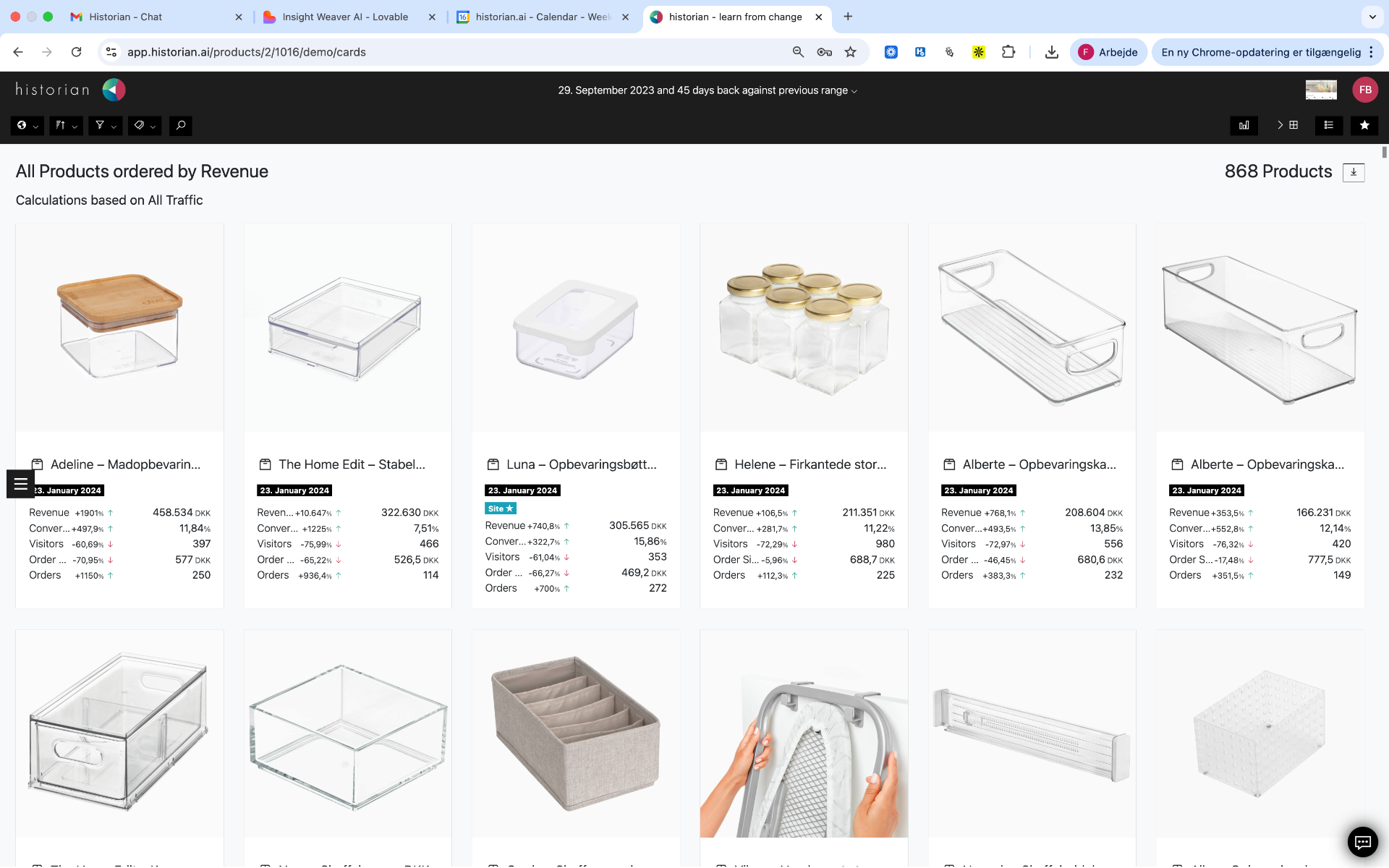Click the Site star badge on Luna card
This screenshot has width=1389, height=868.
point(501,509)
